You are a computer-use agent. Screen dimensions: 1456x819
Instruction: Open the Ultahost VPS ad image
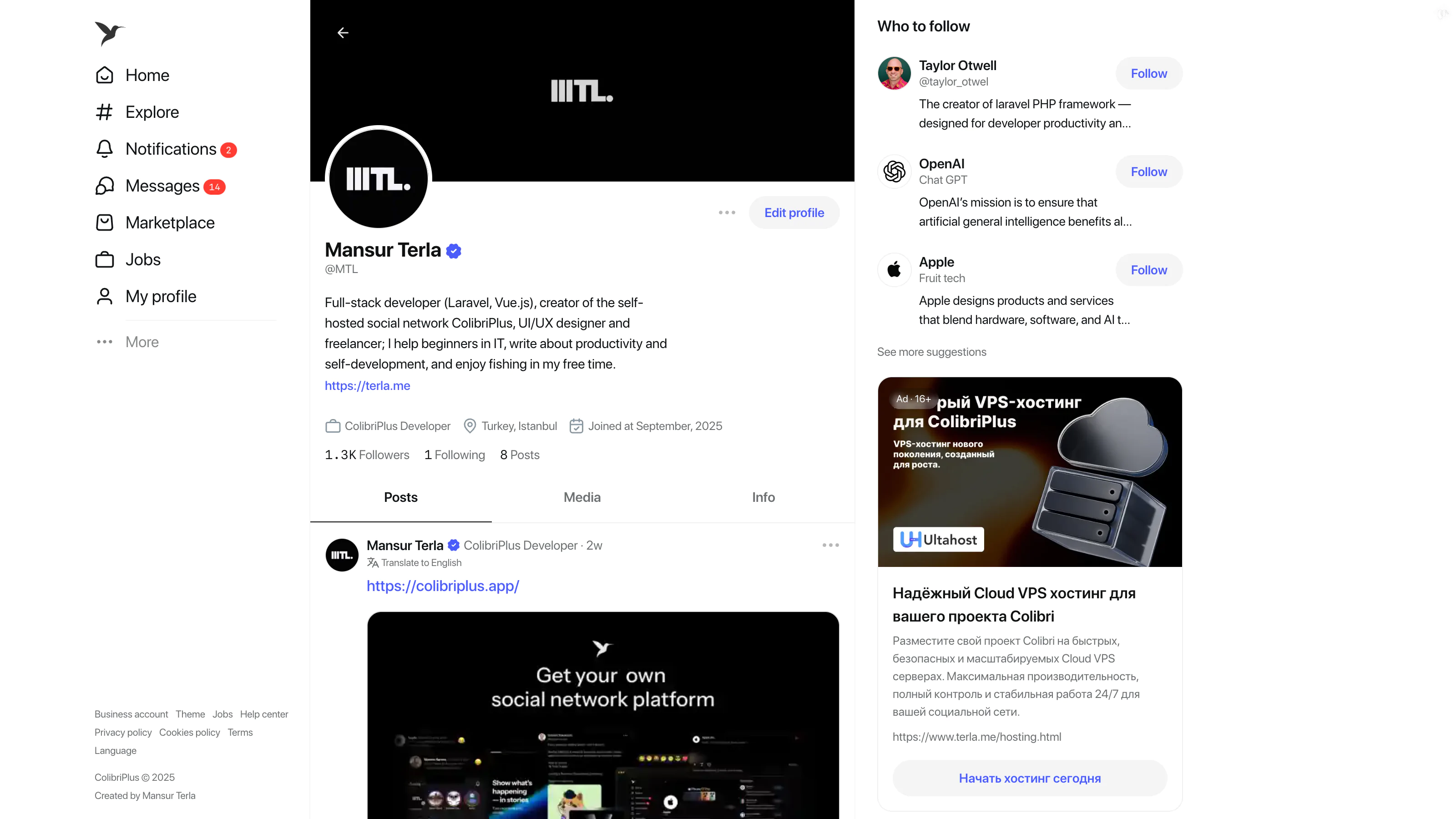(1030, 472)
